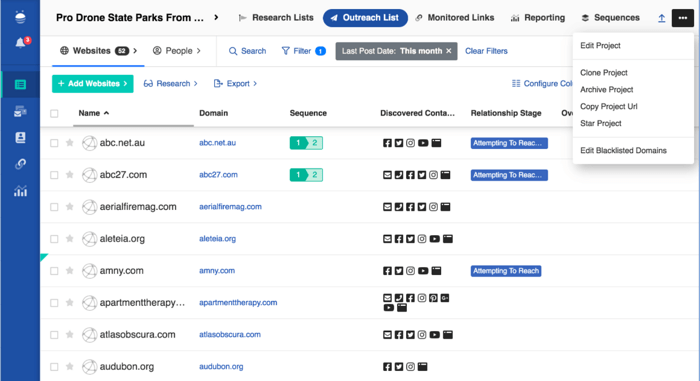Open the notifications bell icon
The height and width of the screenshot is (381, 700).
tap(21, 43)
